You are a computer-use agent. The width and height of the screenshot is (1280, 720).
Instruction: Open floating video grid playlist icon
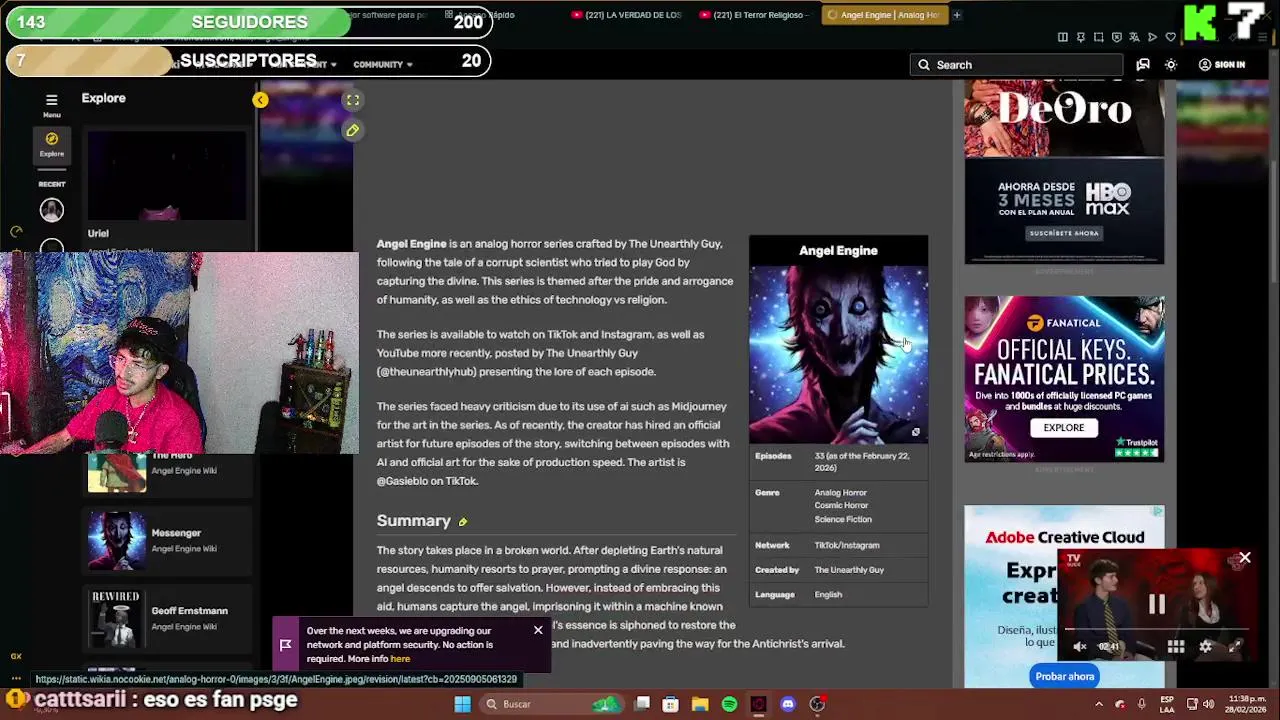[x=1176, y=647]
